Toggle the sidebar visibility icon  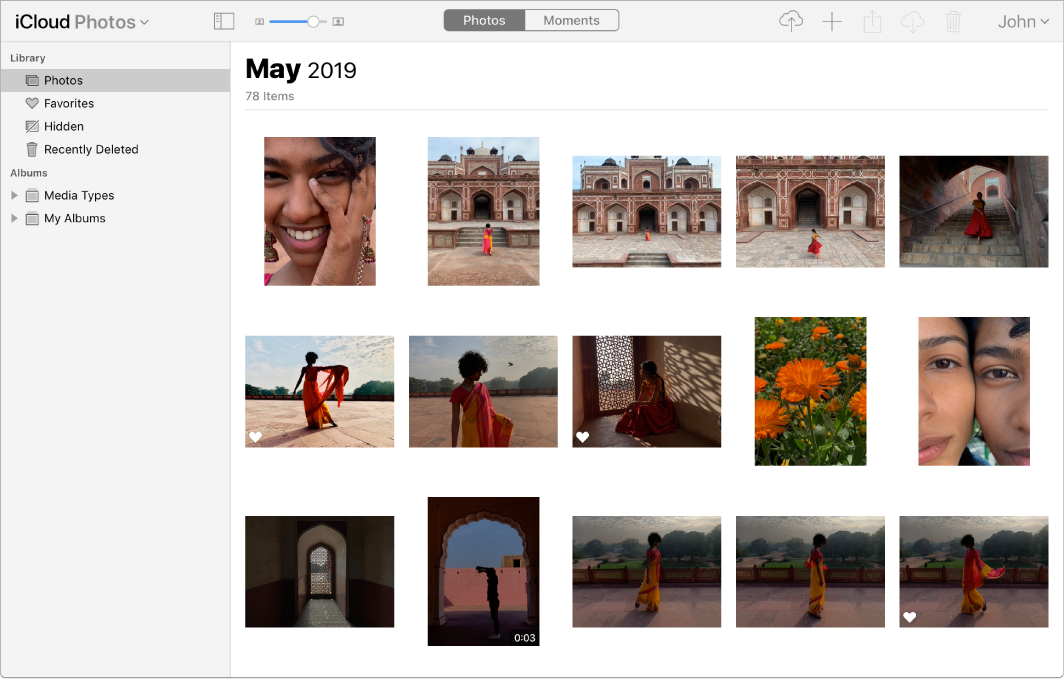(x=224, y=21)
